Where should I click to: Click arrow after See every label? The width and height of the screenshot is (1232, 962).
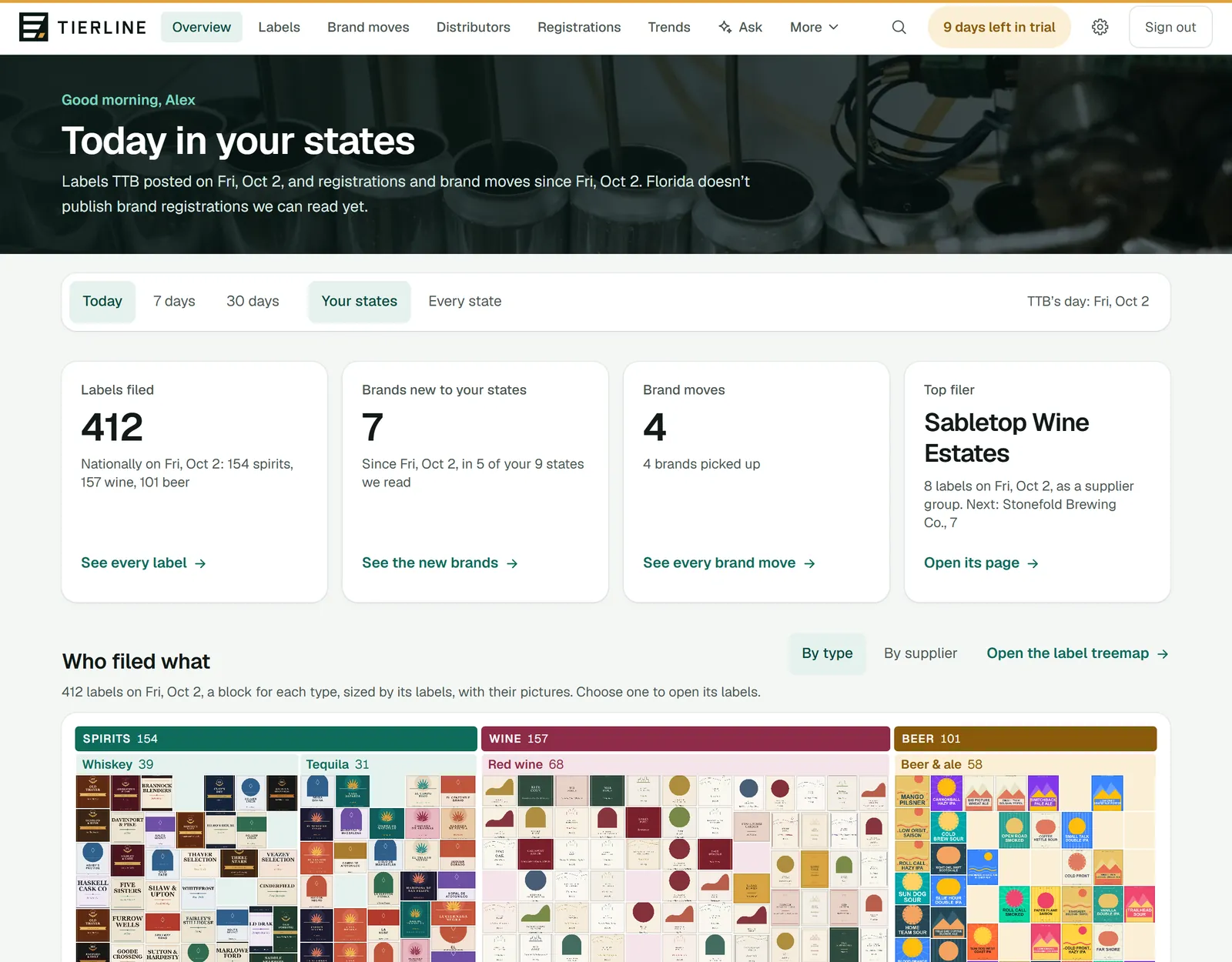click(x=200, y=563)
